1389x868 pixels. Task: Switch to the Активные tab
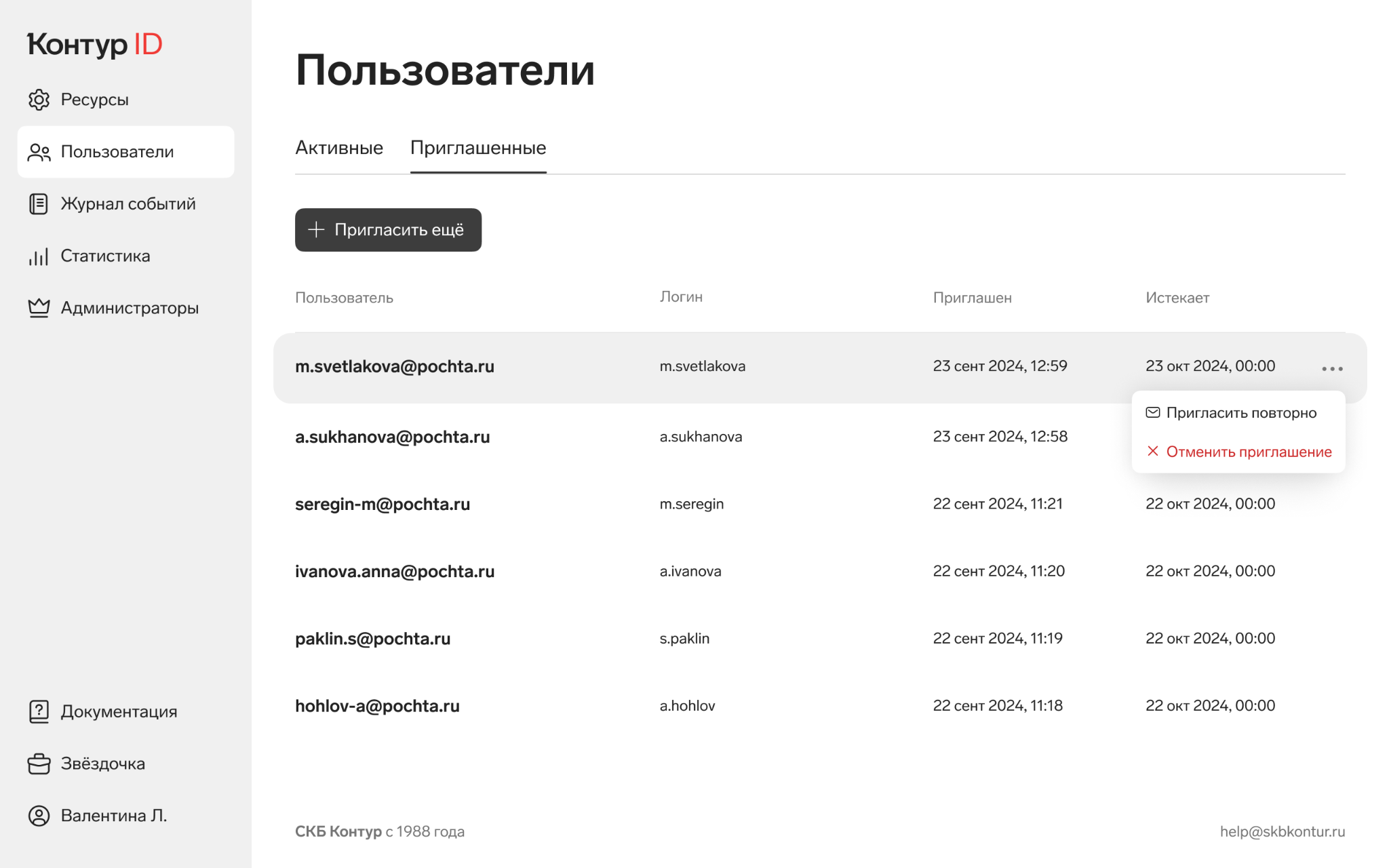click(339, 148)
